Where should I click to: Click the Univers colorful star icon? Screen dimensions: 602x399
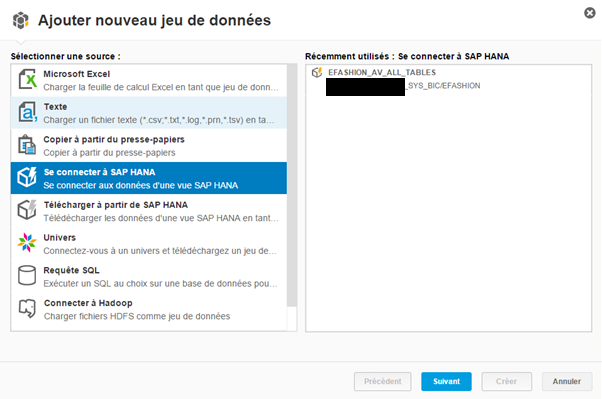tap(27, 243)
